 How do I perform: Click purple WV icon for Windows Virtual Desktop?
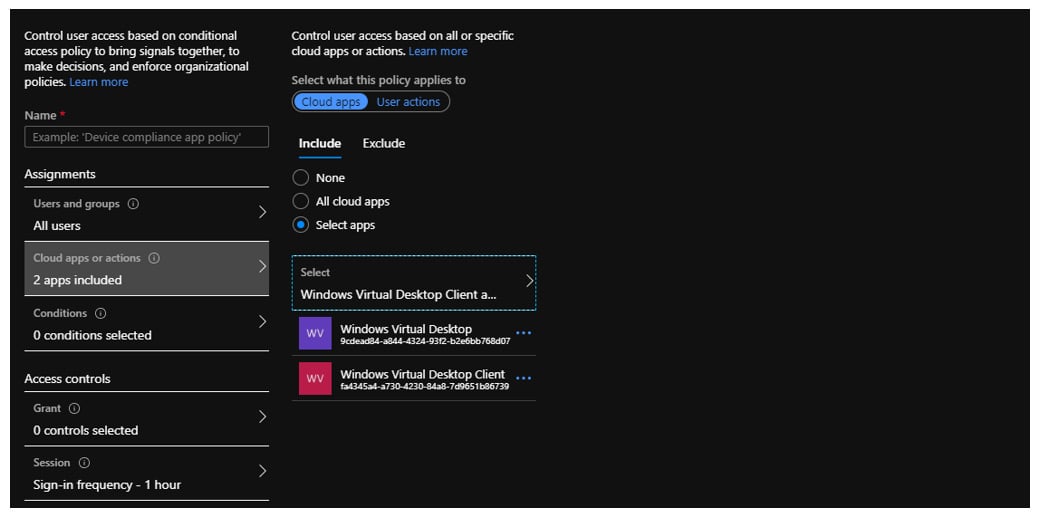click(315, 334)
